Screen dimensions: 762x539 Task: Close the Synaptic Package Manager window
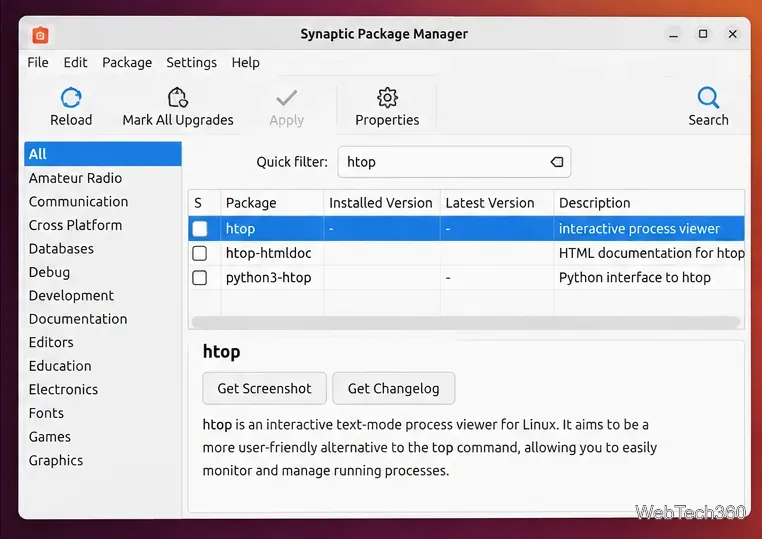click(x=733, y=34)
